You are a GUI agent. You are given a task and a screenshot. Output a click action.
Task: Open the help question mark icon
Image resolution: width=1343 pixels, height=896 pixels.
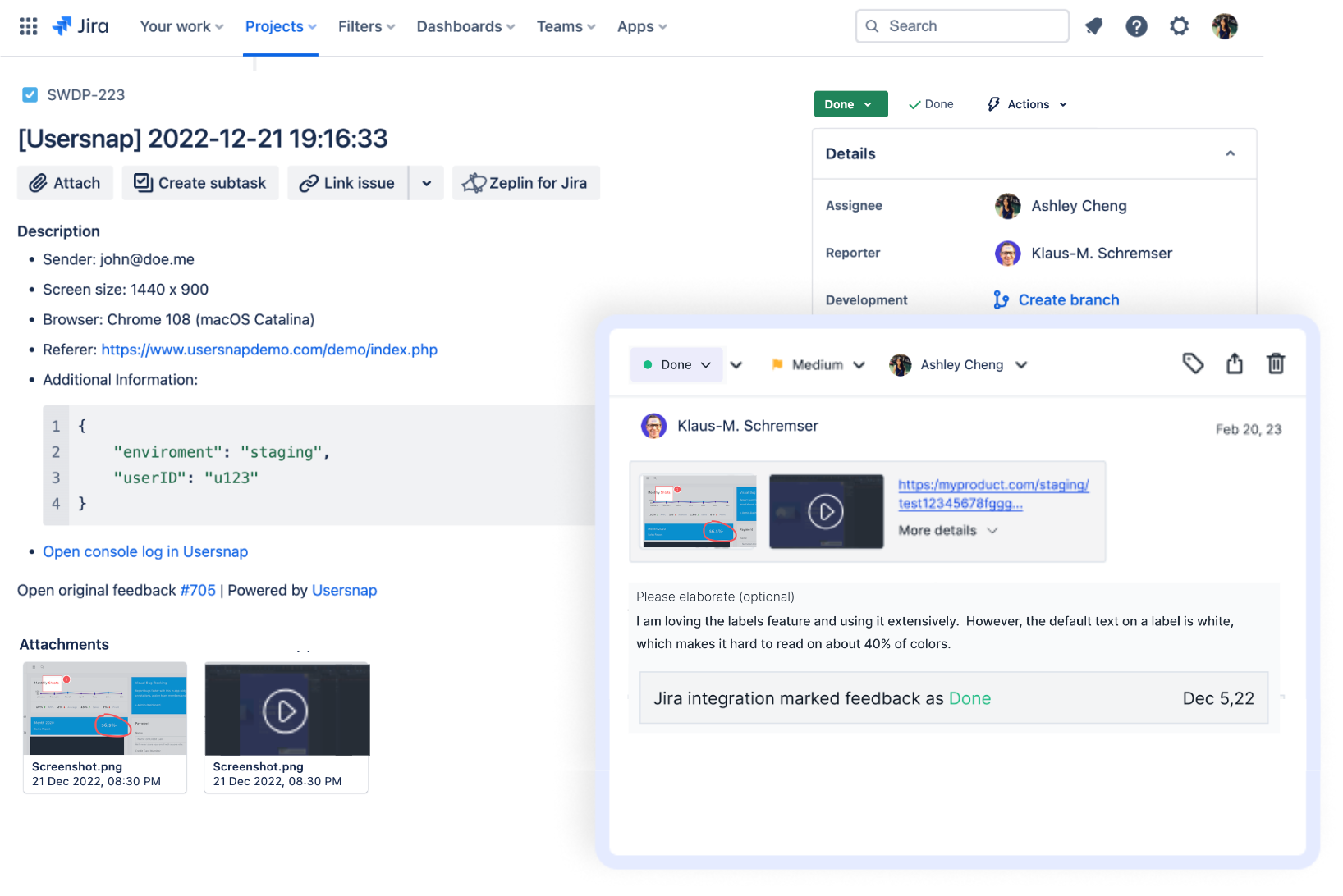click(1136, 26)
